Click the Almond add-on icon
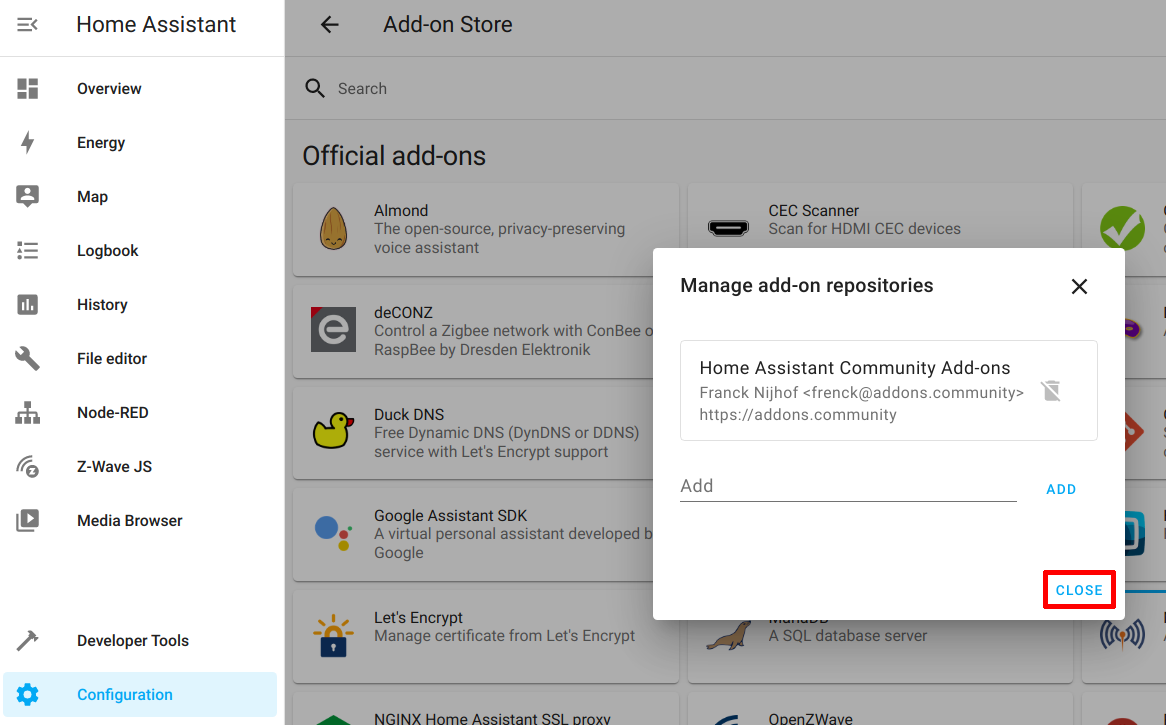Image resolution: width=1166 pixels, height=725 pixels. click(x=333, y=228)
